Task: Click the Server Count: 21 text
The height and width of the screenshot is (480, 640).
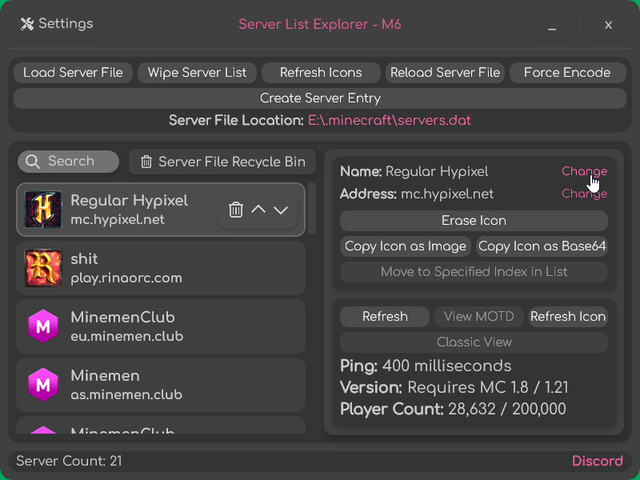Action: [x=69, y=461]
